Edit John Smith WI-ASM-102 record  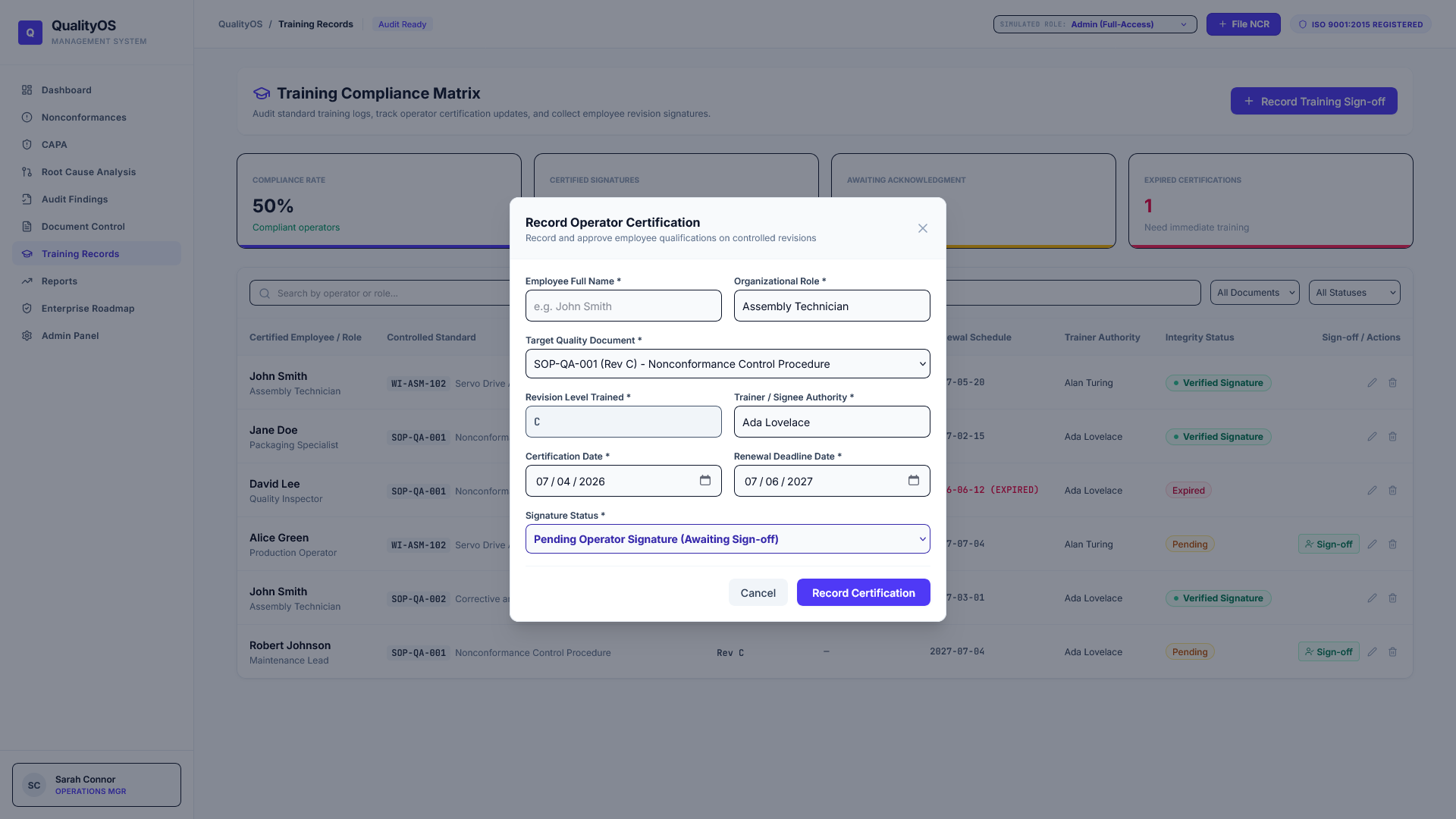[x=1372, y=383]
